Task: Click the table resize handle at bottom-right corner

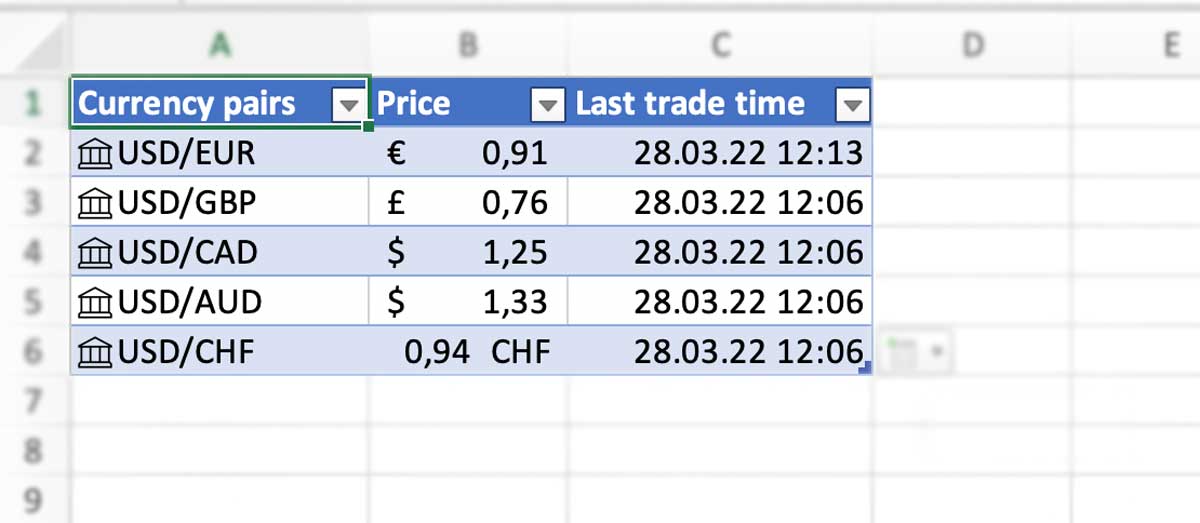Action: tap(866, 369)
